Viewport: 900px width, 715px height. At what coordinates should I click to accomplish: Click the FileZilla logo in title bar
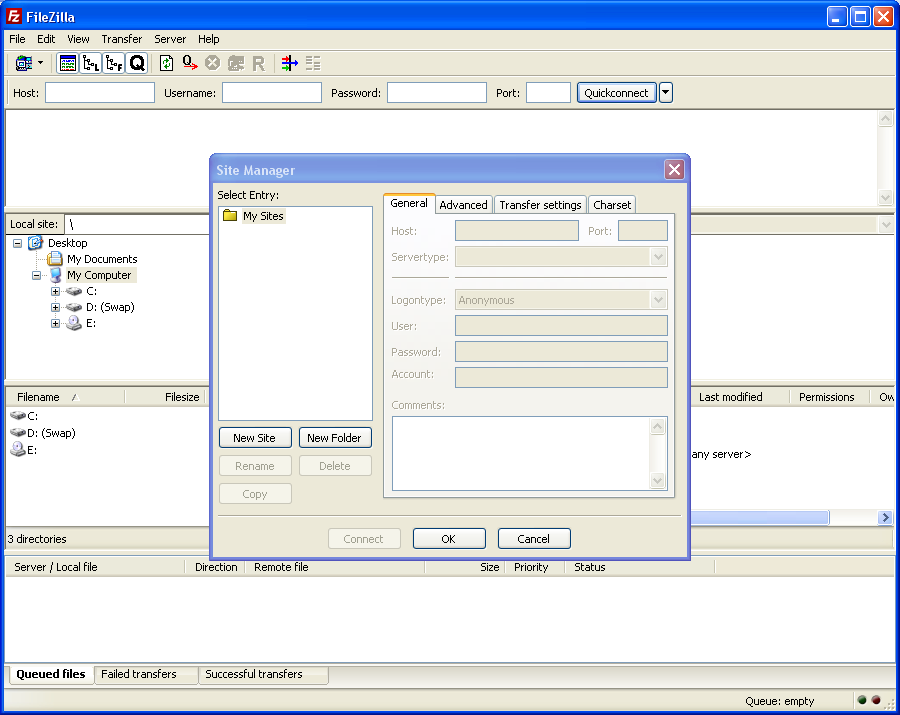14,17
